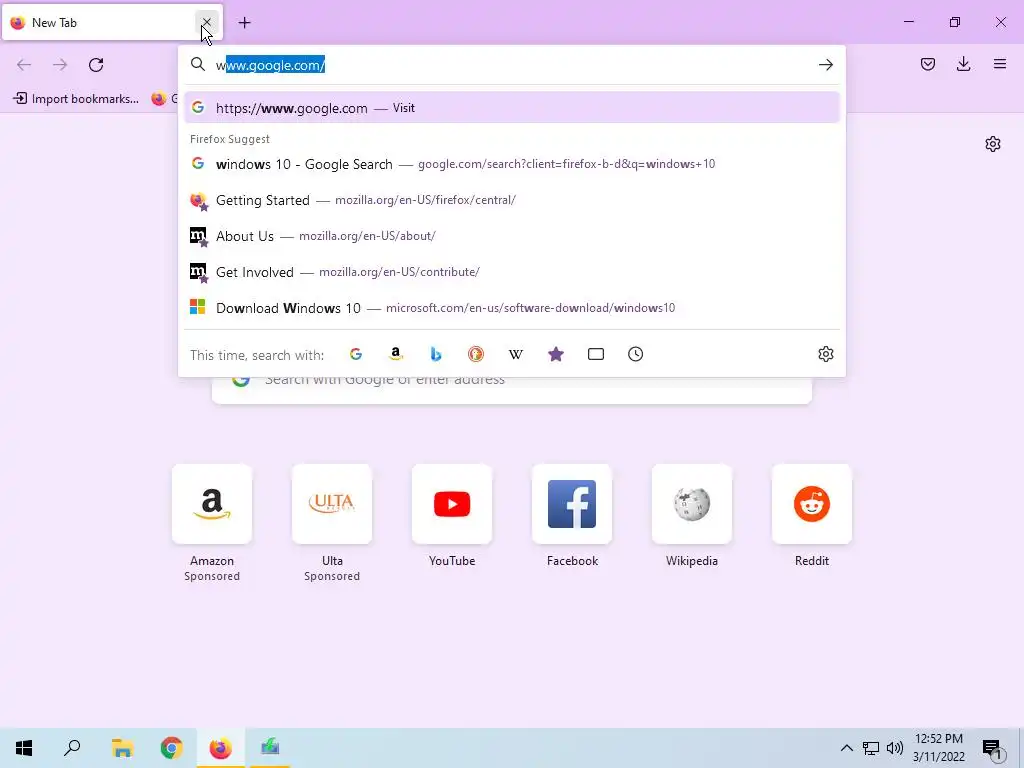Open the notification action center

point(993,748)
